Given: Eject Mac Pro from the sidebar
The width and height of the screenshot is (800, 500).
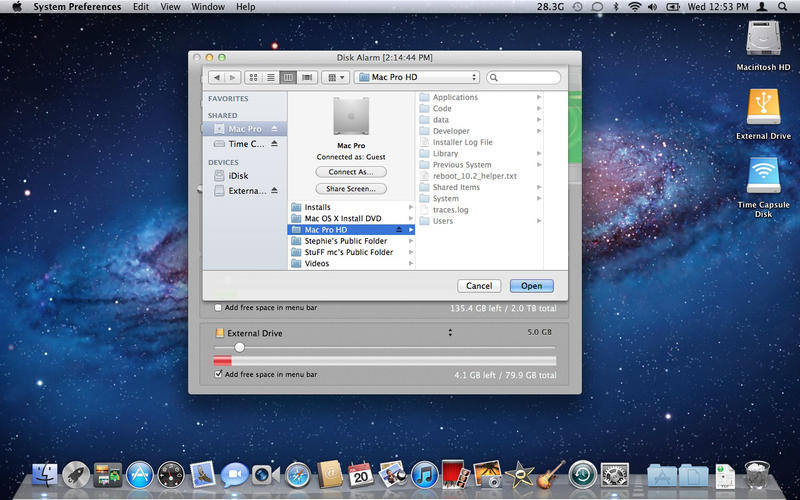Looking at the screenshot, I should [x=274, y=129].
